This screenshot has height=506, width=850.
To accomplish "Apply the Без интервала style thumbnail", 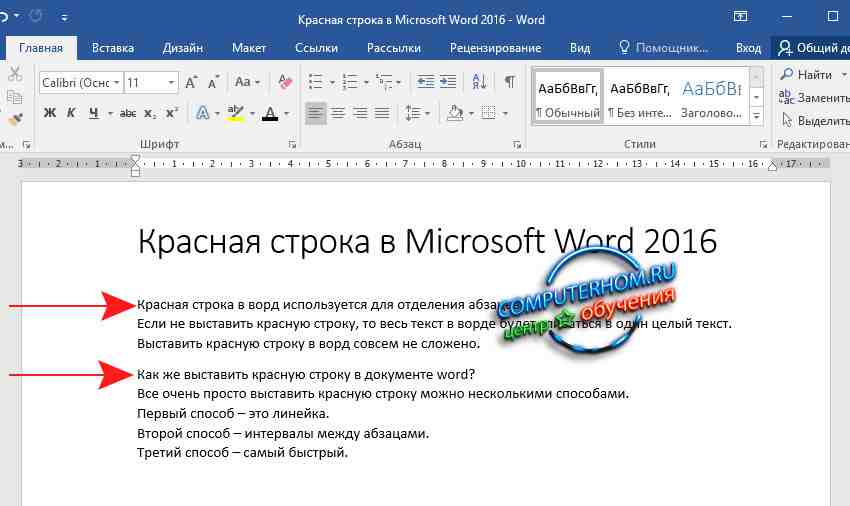I will pyautogui.click(x=639, y=98).
